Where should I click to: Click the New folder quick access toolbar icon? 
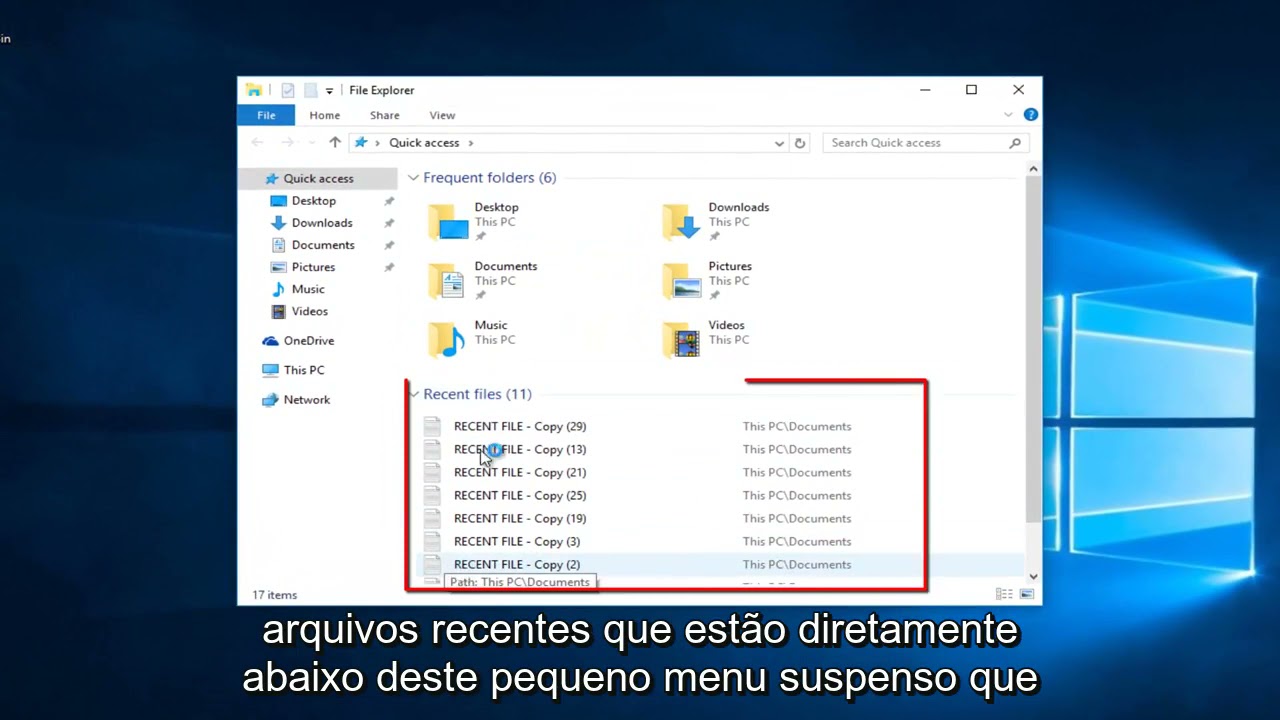click(311, 90)
